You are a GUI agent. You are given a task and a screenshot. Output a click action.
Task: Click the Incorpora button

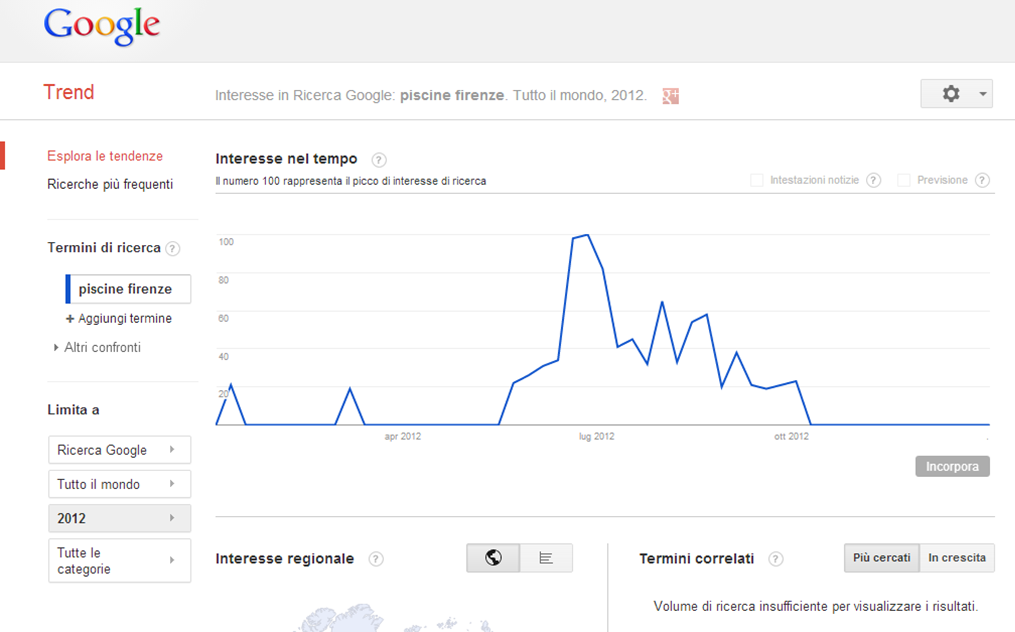(x=952, y=466)
